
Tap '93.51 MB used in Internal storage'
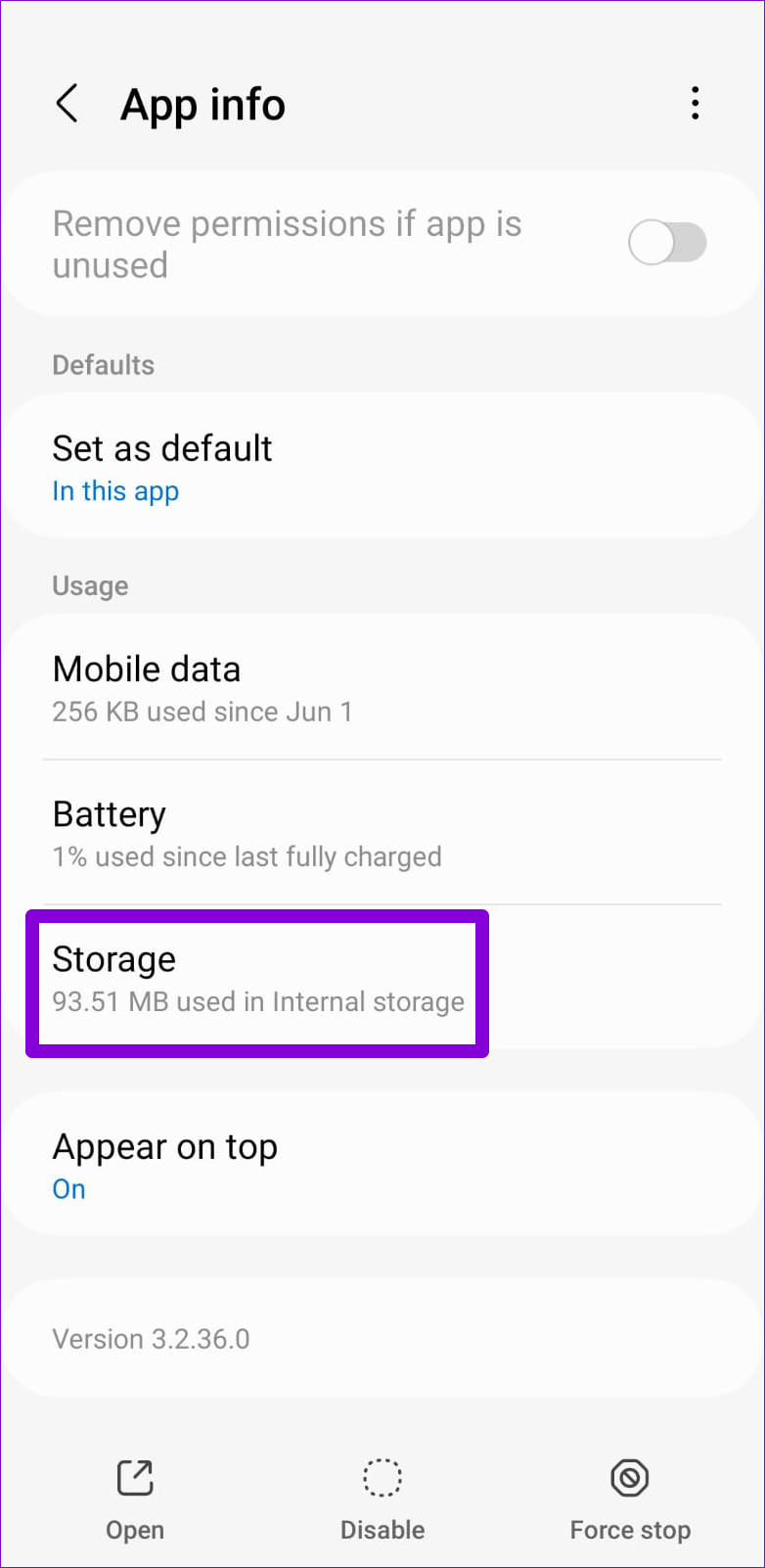coord(258,1002)
